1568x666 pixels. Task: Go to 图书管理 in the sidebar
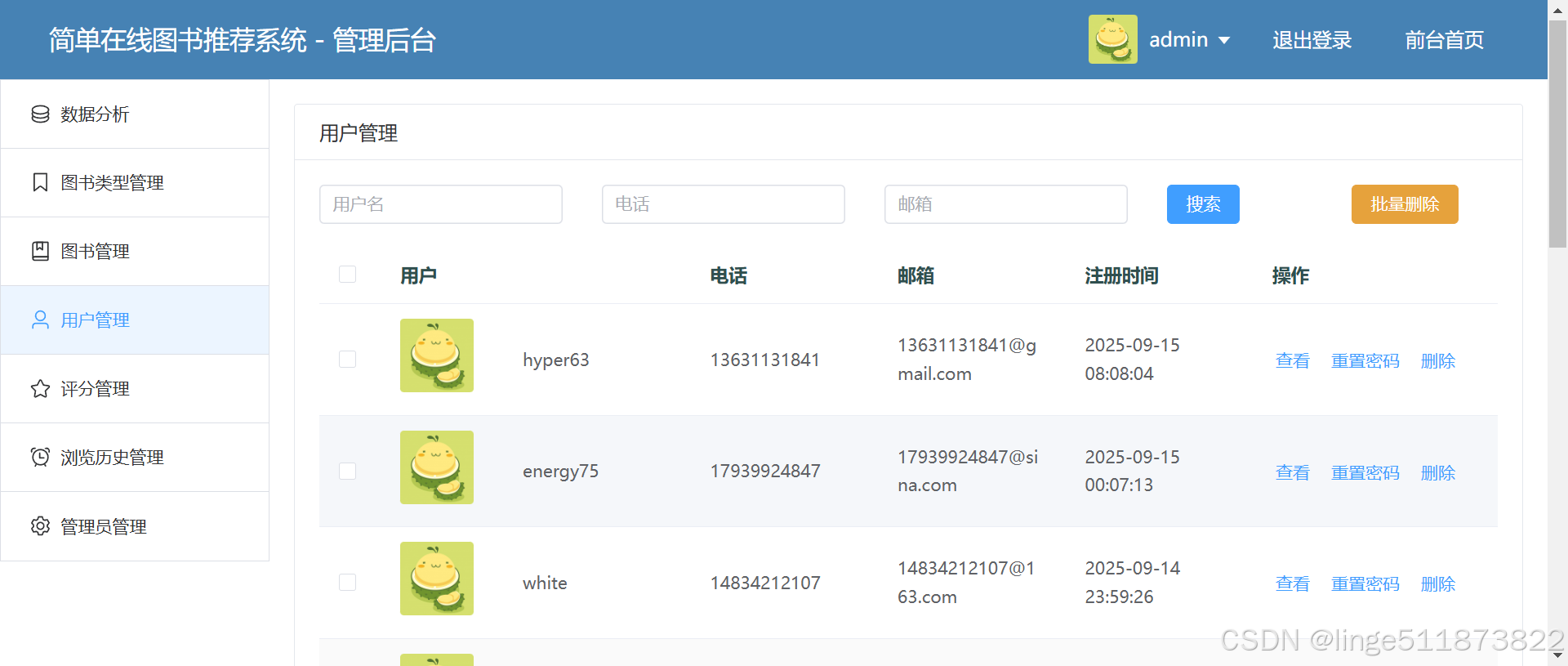click(x=135, y=252)
